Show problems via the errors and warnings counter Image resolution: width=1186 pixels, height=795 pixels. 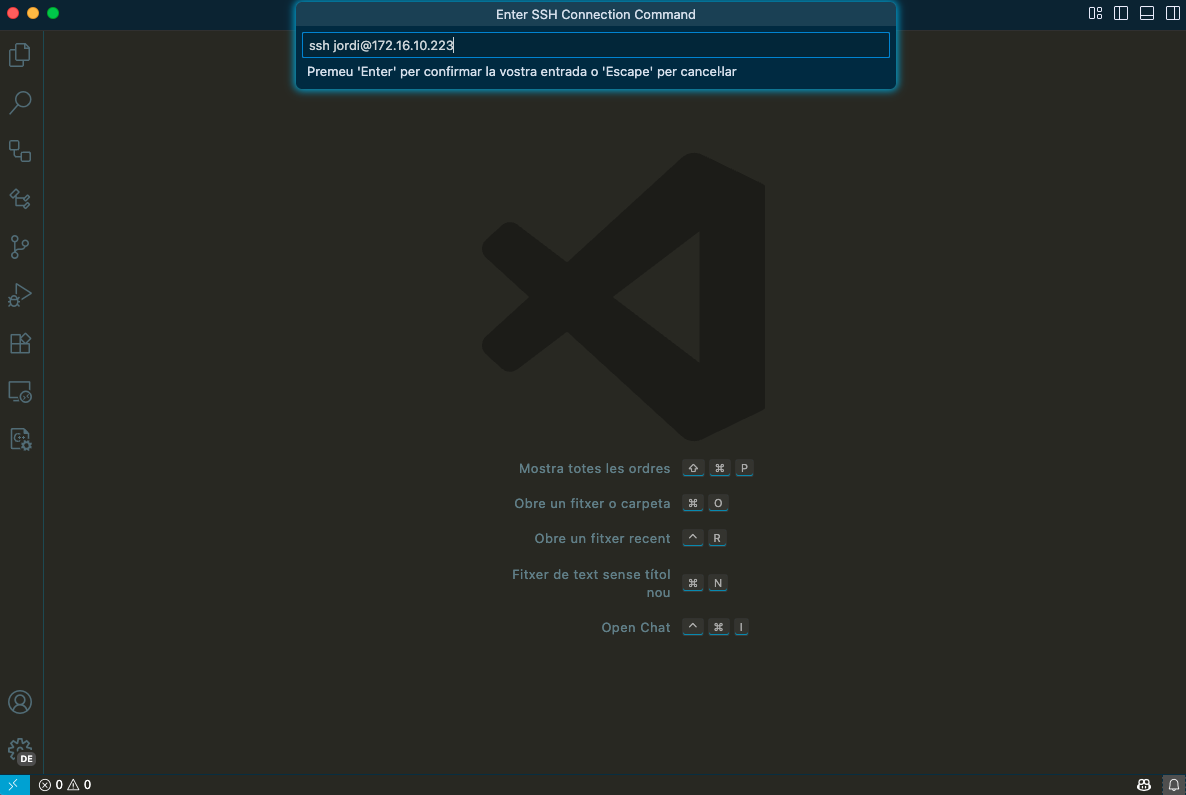[65, 784]
